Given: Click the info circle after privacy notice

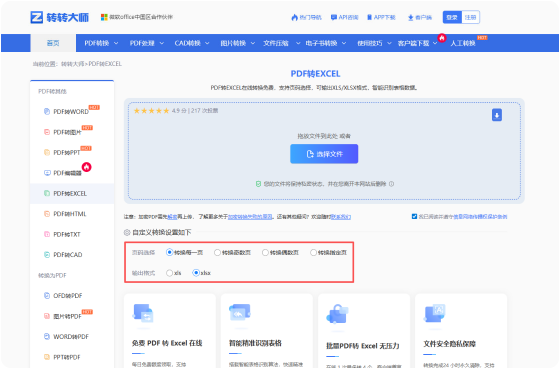Looking at the screenshot, I should (x=391, y=184).
